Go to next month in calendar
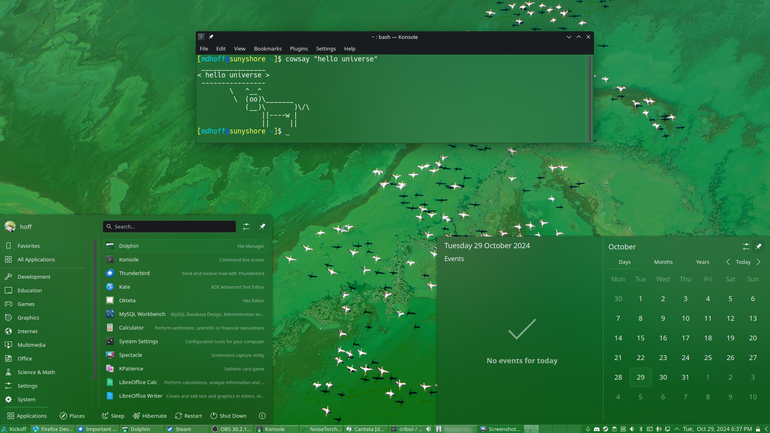Image resolution: width=770 pixels, height=433 pixels. coord(759,262)
